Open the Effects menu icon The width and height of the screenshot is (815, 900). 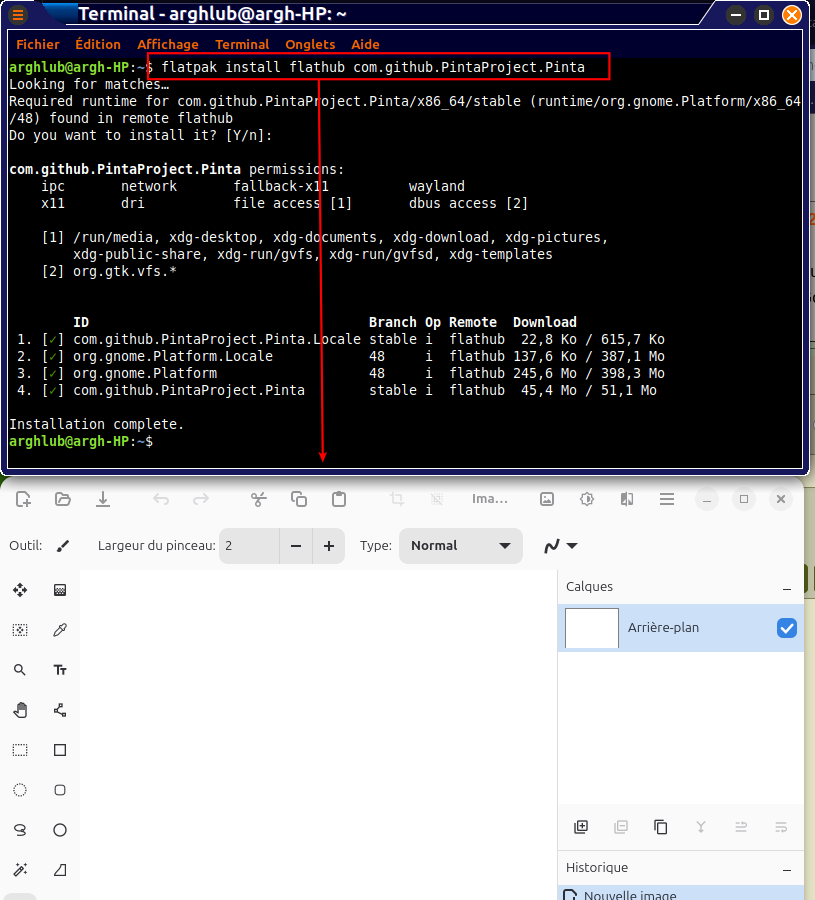pyautogui.click(x=627, y=499)
